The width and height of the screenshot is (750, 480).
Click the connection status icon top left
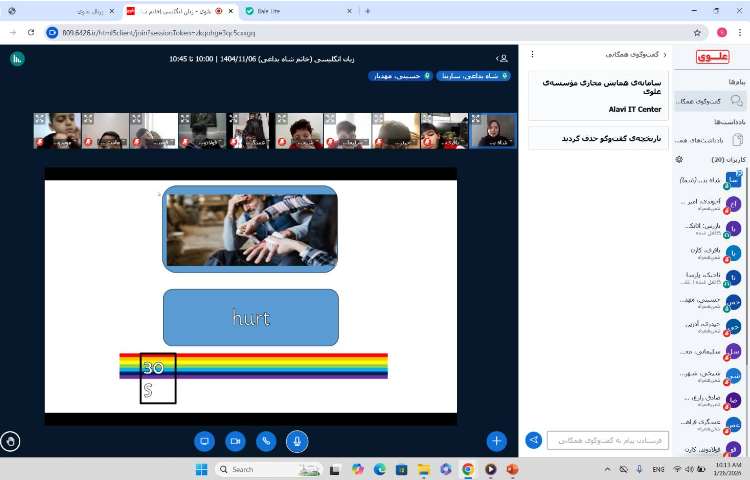16,59
